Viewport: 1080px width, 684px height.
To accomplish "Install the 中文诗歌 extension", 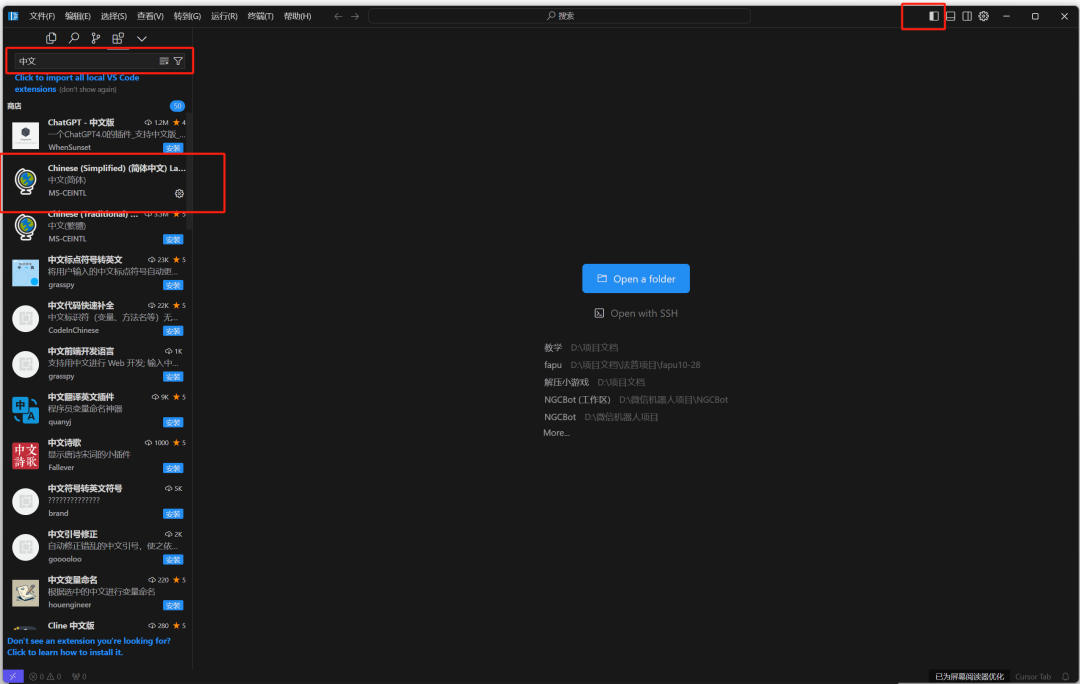I will [x=173, y=468].
